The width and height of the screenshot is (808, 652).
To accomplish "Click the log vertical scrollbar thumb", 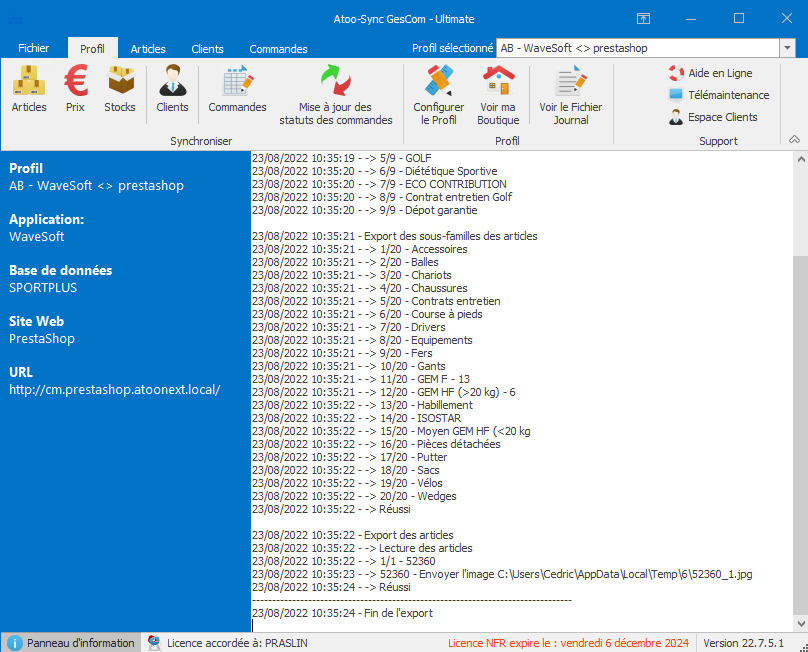I will 800,436.
